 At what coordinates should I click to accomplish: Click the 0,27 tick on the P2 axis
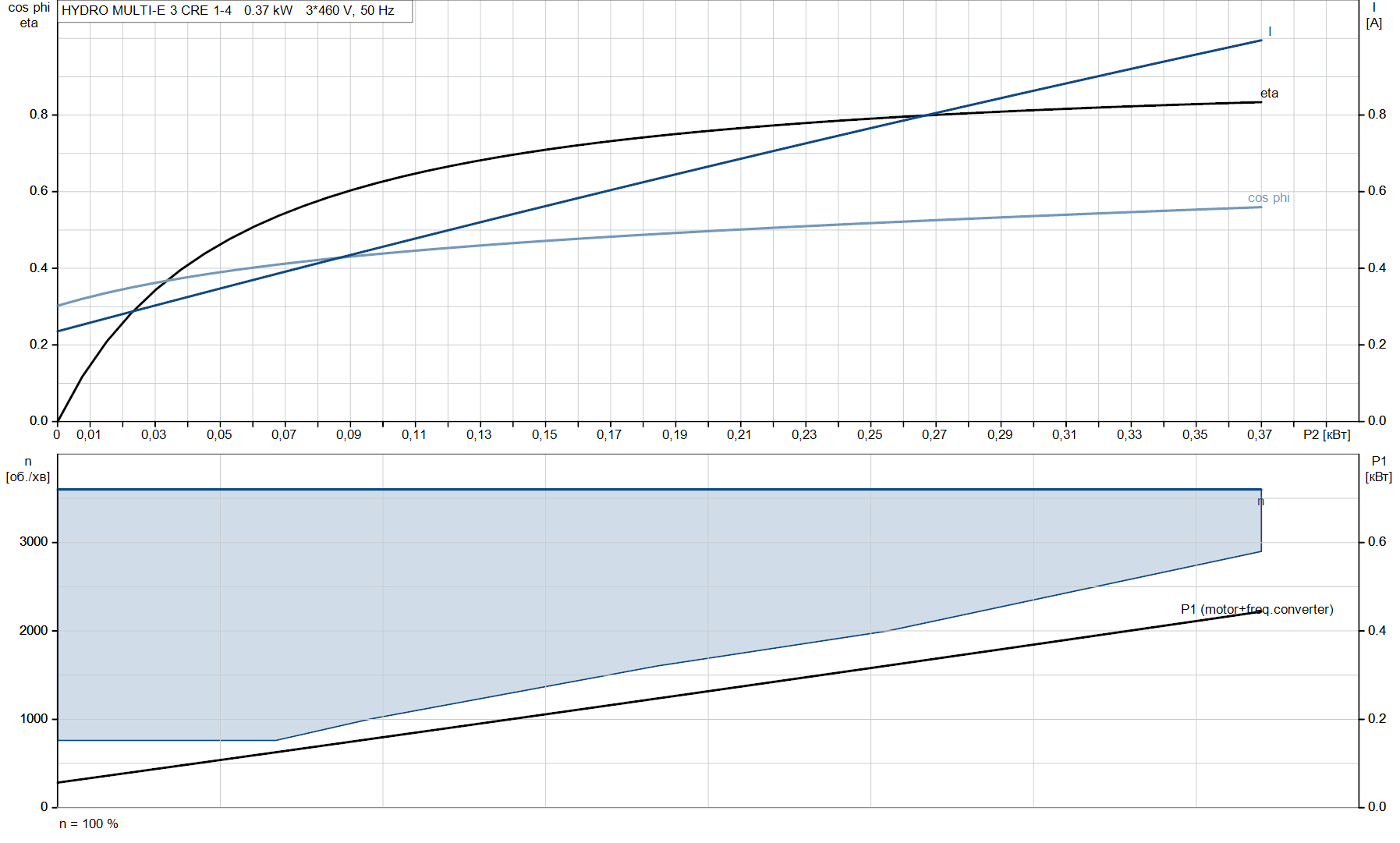pos(934,434)
